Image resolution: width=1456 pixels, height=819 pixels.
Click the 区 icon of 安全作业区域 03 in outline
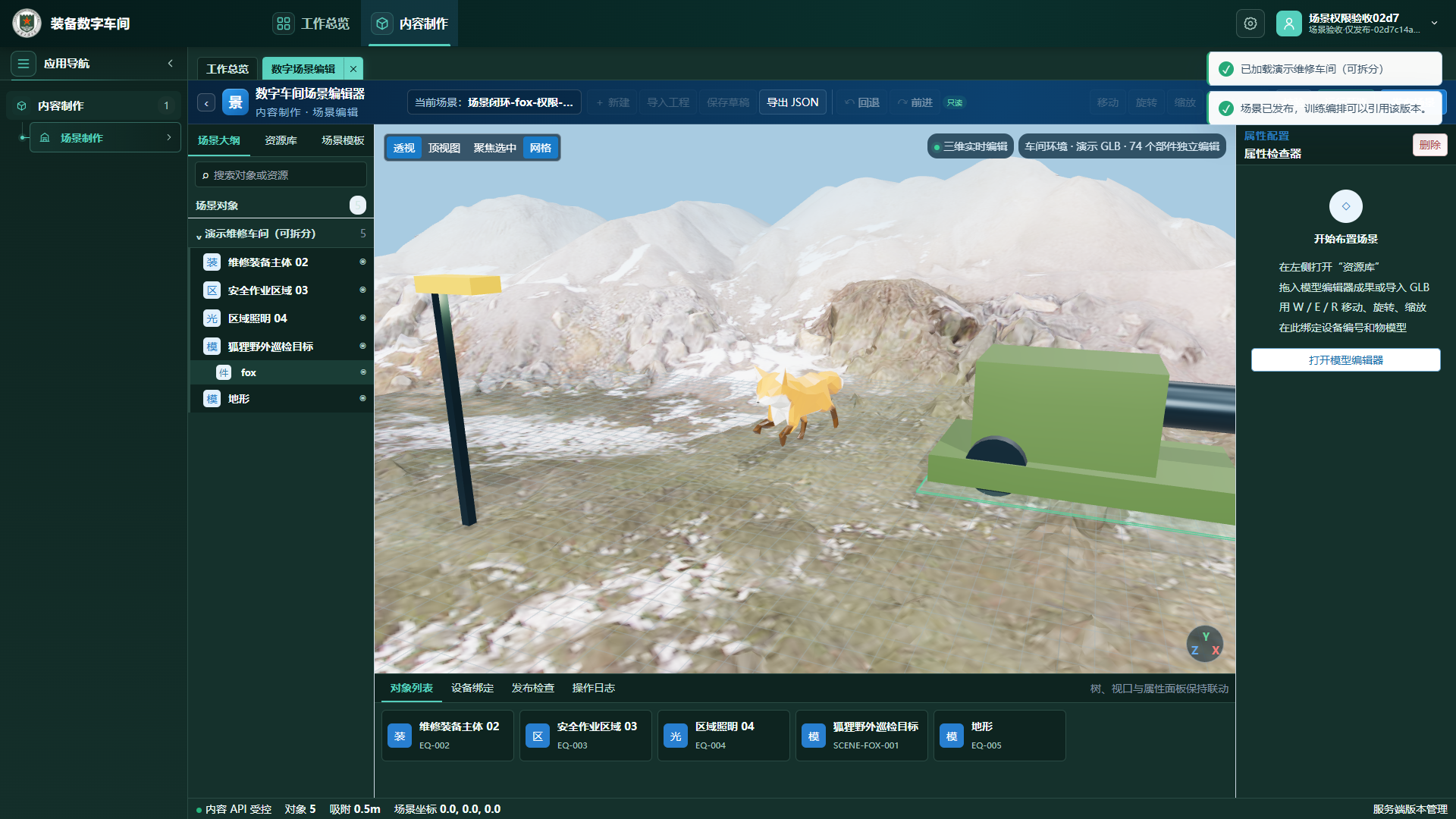[x=212, y=290]
